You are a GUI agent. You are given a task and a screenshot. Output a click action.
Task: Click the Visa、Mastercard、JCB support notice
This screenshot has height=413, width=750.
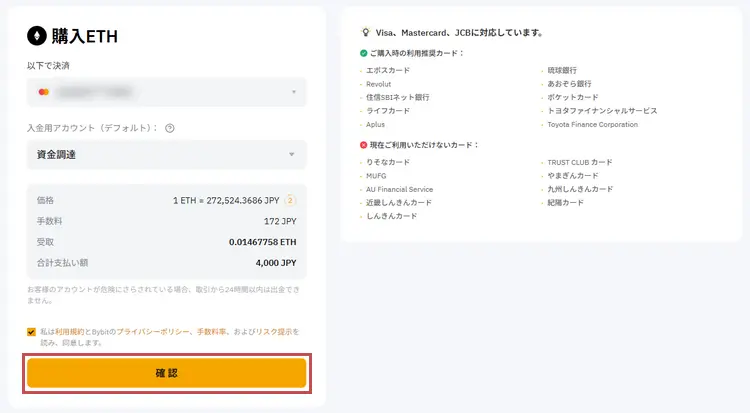tap(459, 33)
